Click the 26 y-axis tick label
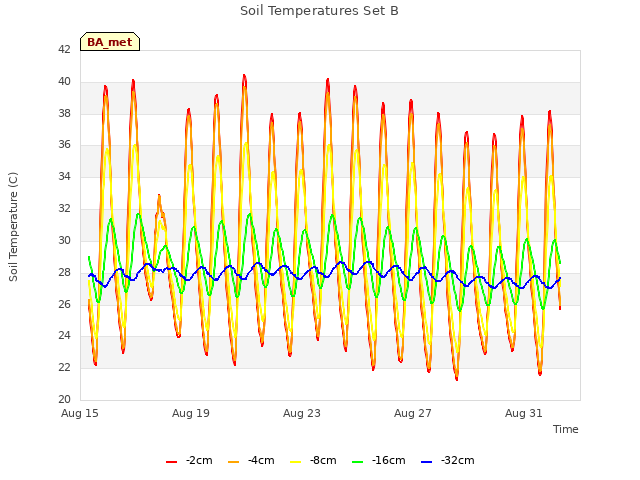640x480 pixels. pos(64,304)
